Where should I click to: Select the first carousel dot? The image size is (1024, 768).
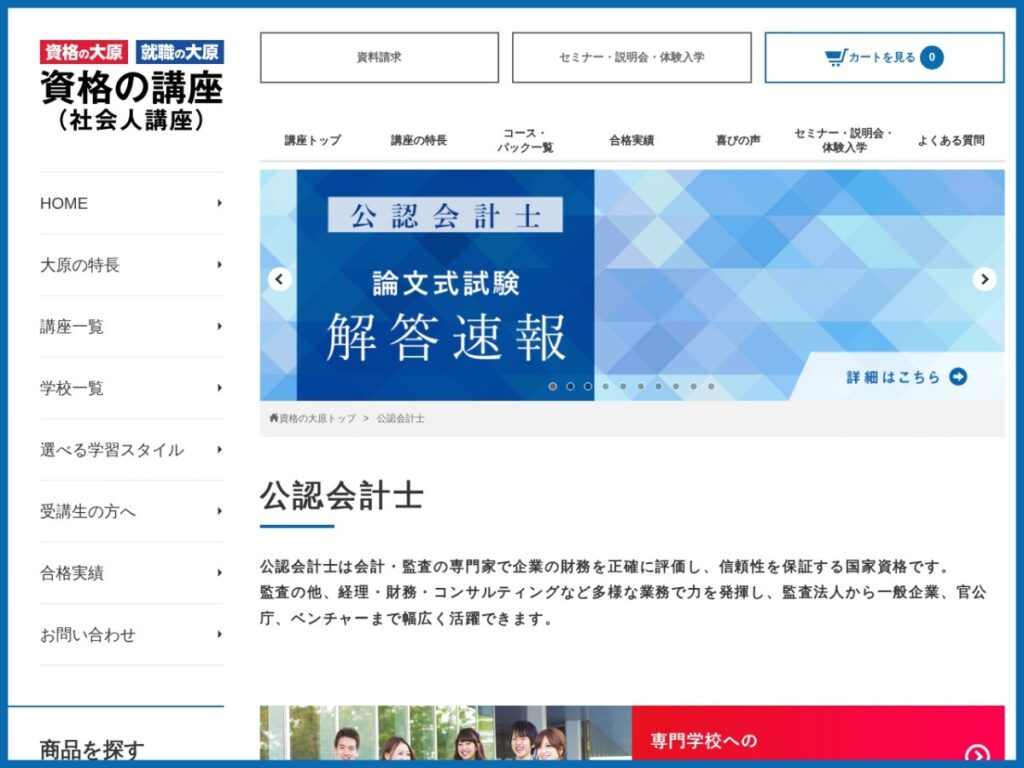[552, 387]
